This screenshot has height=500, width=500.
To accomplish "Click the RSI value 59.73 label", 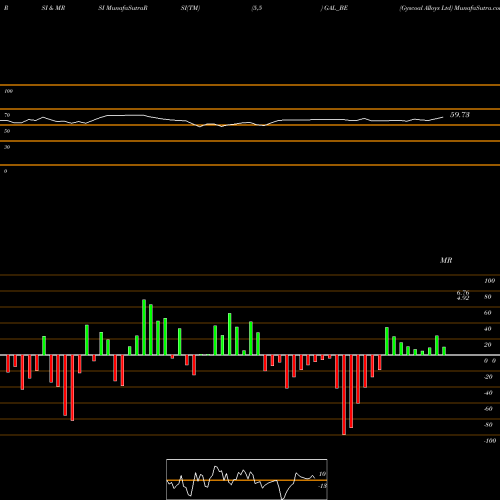I will pyautogui.click(x=460, y=115).
